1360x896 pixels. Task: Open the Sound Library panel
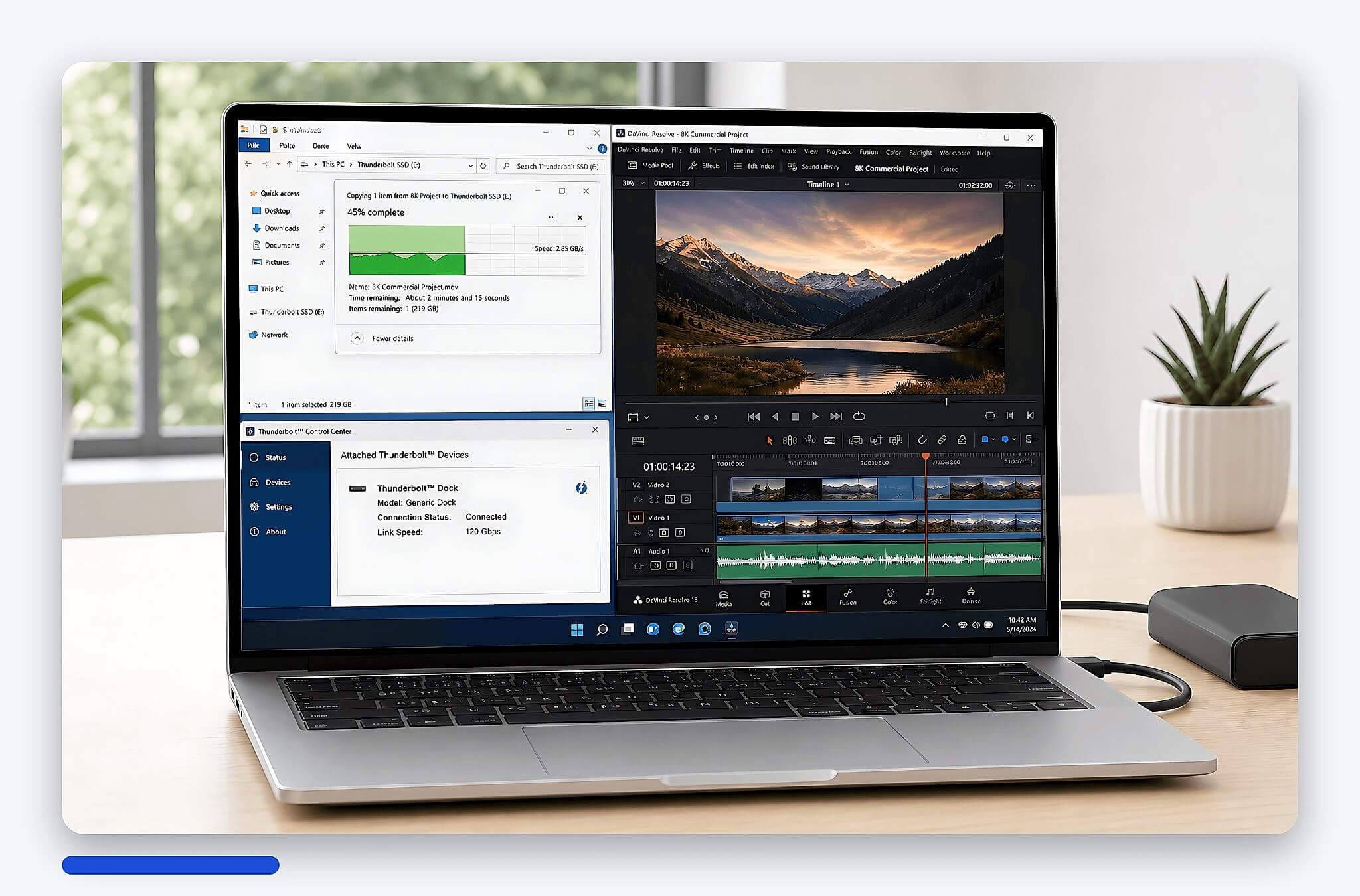coord(813,167)
